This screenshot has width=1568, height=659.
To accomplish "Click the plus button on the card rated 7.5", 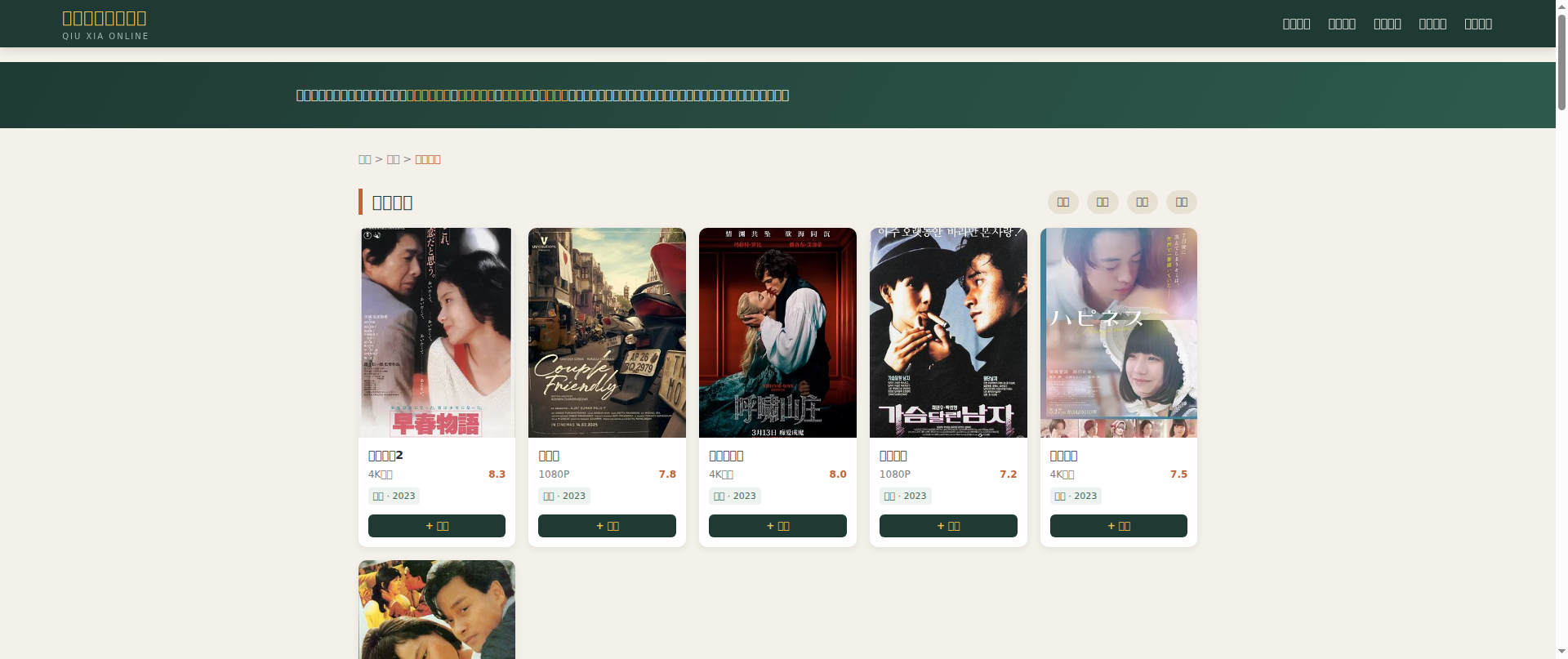I will point(1119,526).
